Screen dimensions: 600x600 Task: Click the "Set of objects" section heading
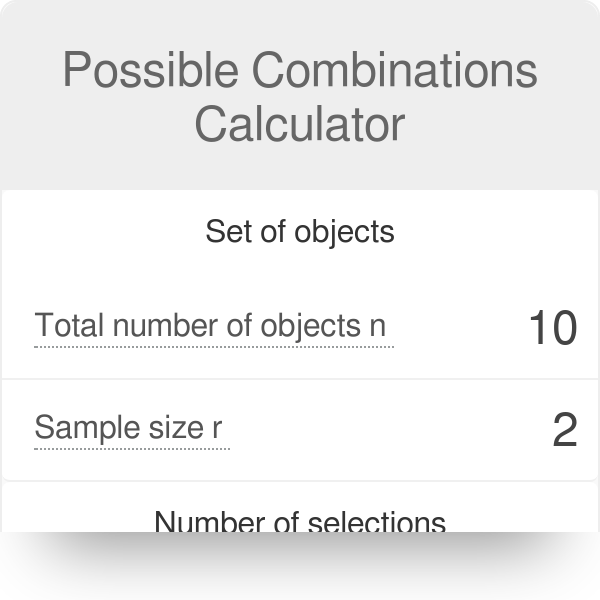point(300,232)
